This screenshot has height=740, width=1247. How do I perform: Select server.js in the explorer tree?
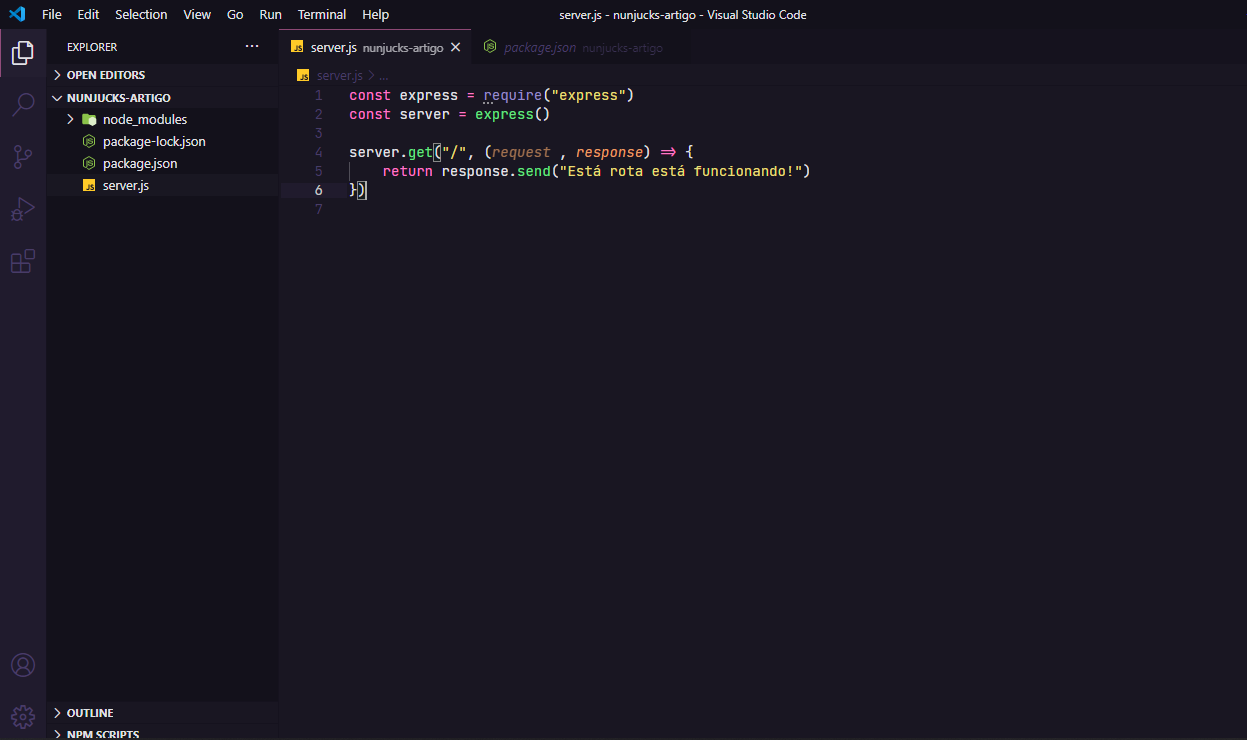coord(126,185)
